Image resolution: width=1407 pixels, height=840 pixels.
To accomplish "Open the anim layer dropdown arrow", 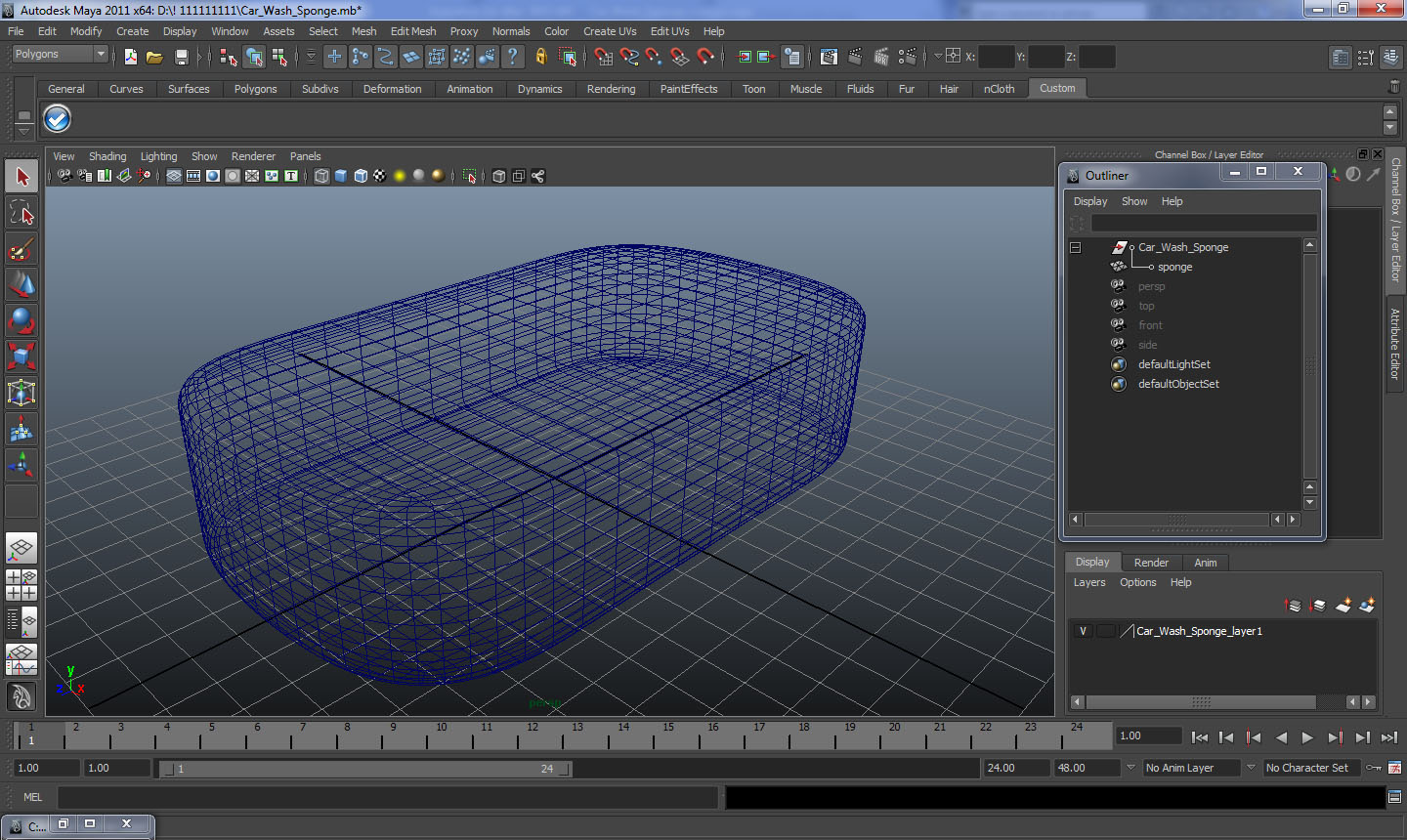I will pyautogui.click(x=1130, y=768).
